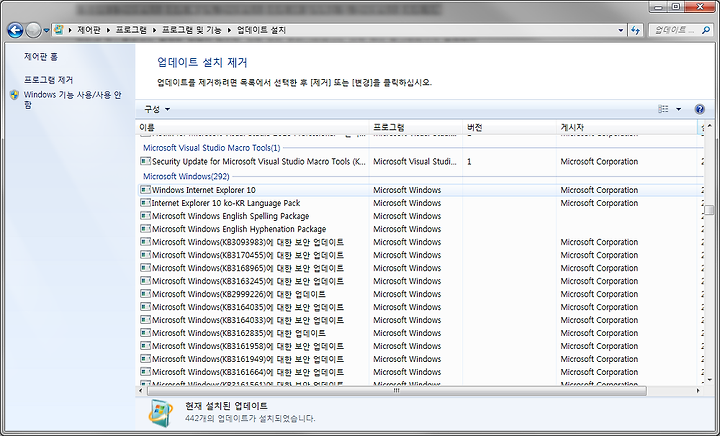Click the vertical scrollbar thumb
Viewport: 720px width, 436px height.
pyautogui.click(x=709, y=209)
